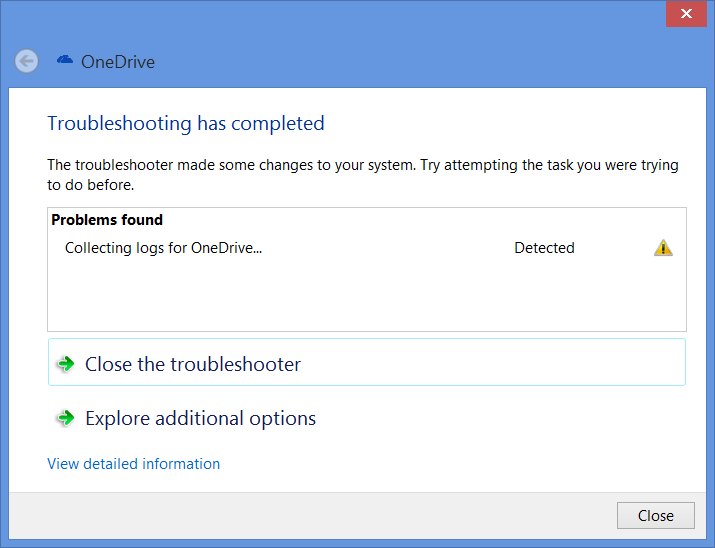Image resolution: width=715 pixels, height=548 pixels.
Task: Click green arrow beside Explore additional options
Action: [x=66, y=418]
